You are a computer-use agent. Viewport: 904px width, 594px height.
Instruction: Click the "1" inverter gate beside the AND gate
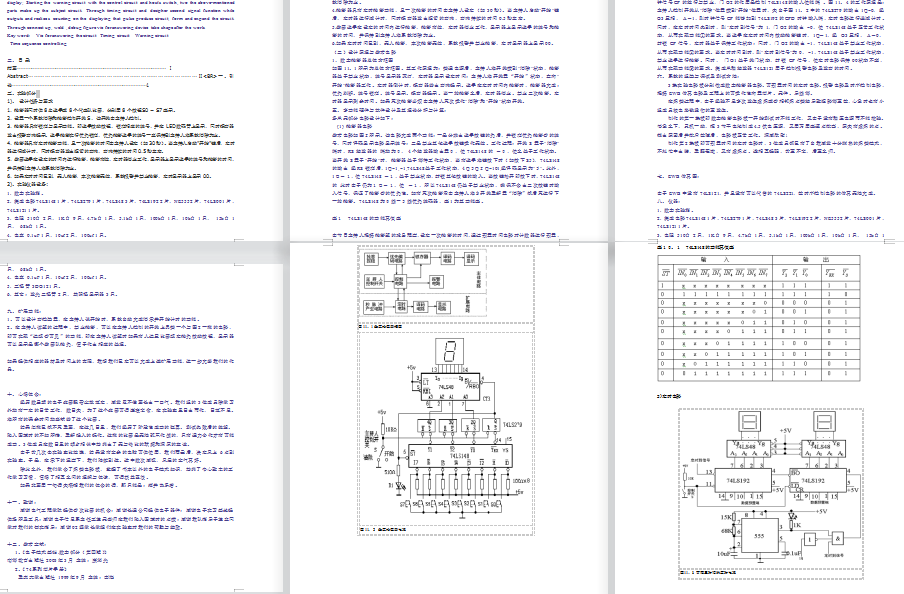810,540
